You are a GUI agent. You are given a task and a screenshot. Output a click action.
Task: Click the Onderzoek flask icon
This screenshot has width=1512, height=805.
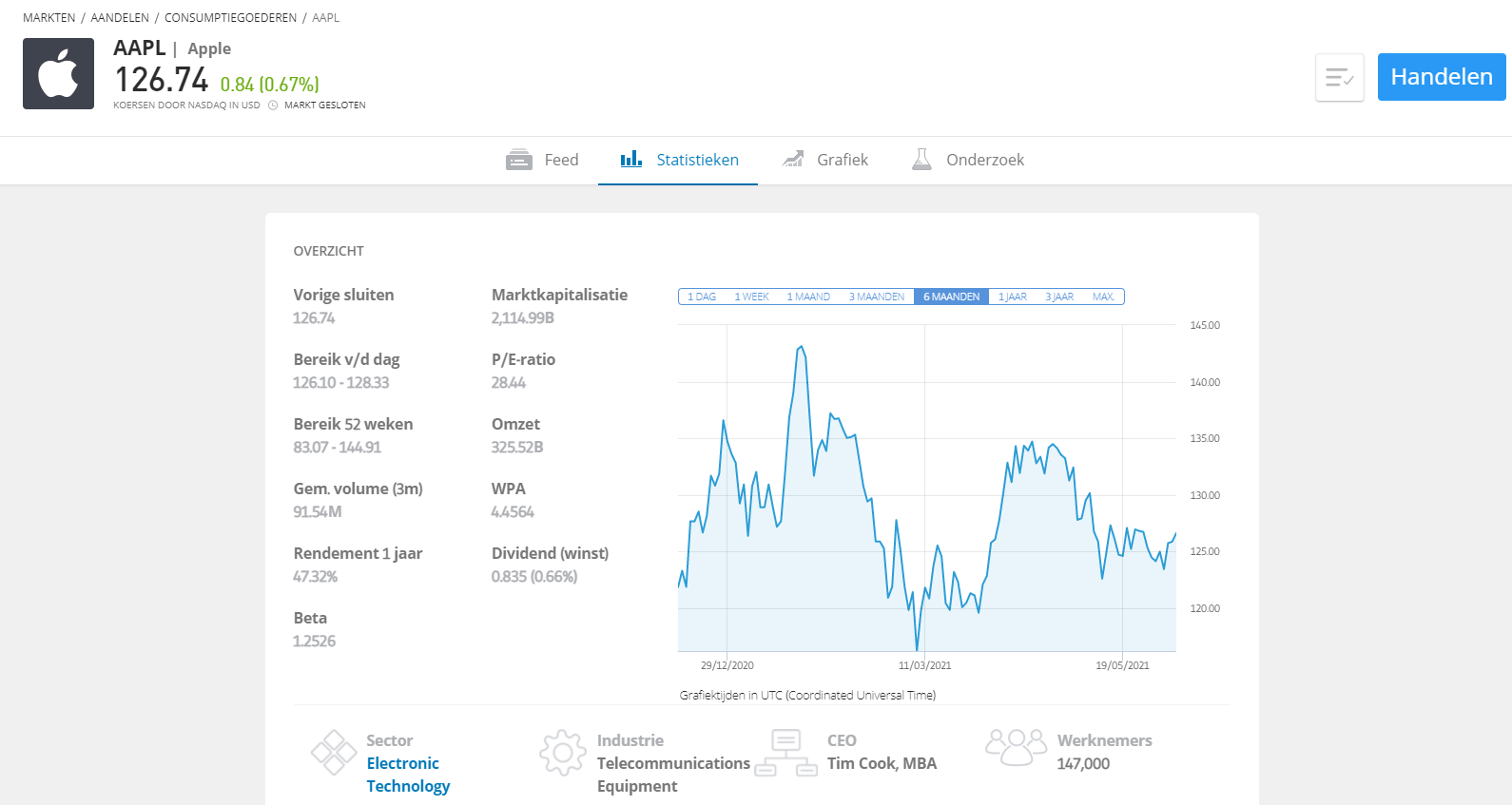coord(921,160)
